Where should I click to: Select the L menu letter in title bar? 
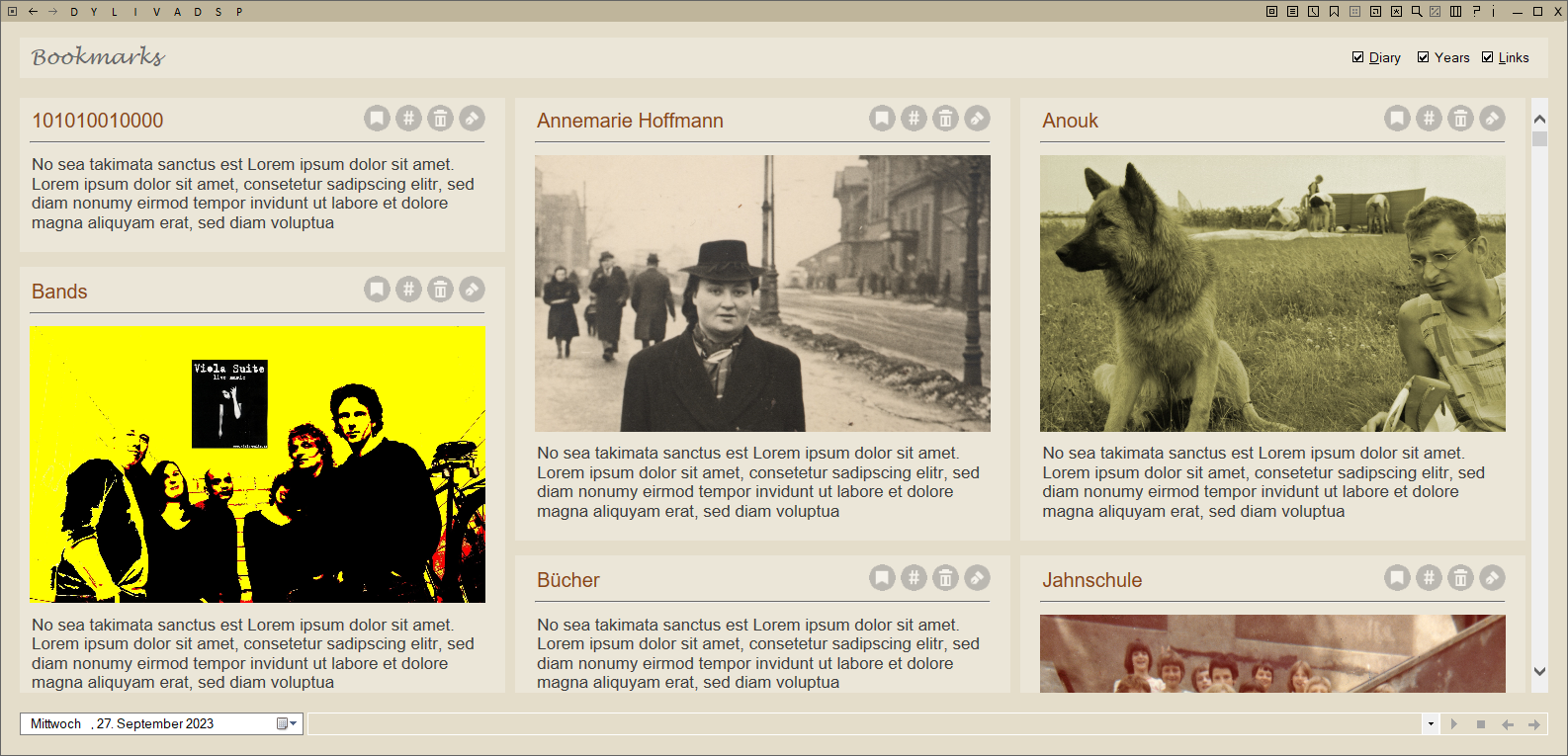pyautogui.click(x=115, y=12)
